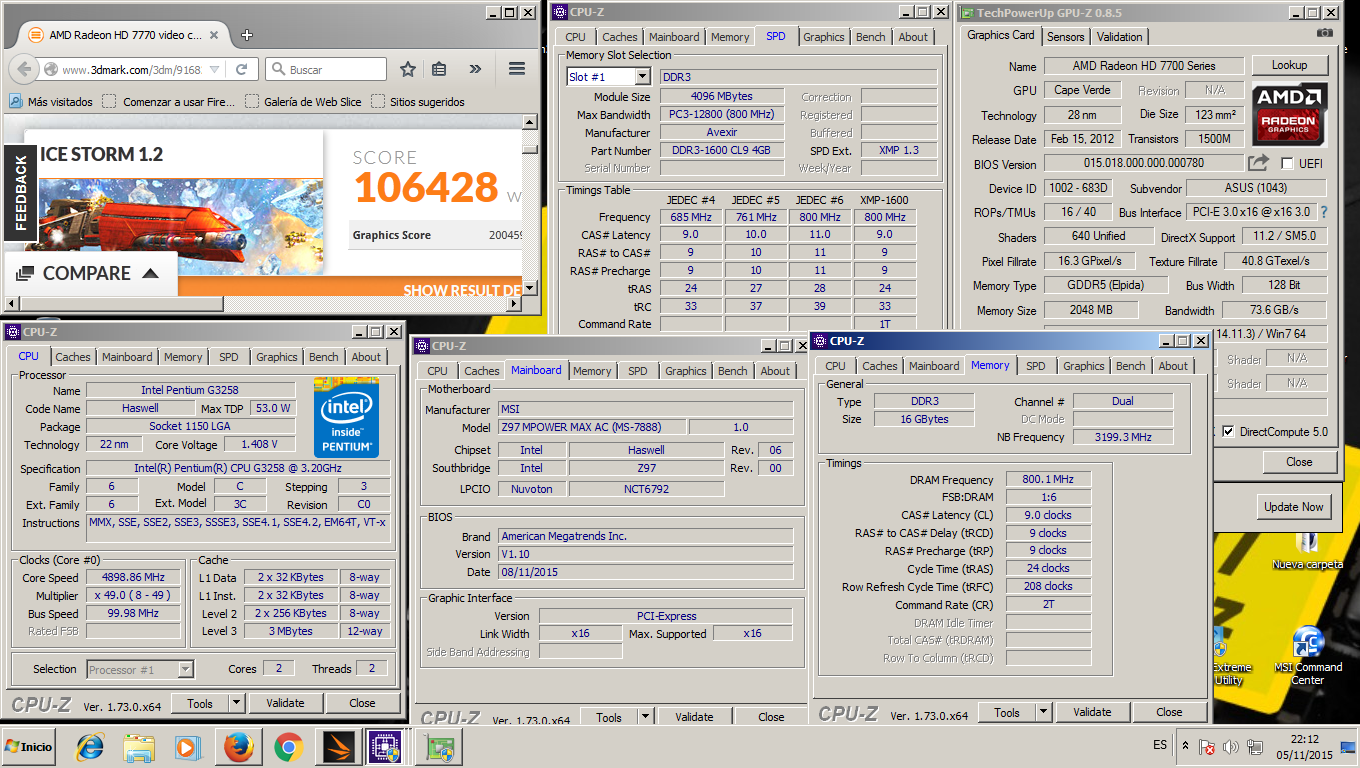
Task: Launch Windows Media Player from taskbar
Action: [187, 747]
